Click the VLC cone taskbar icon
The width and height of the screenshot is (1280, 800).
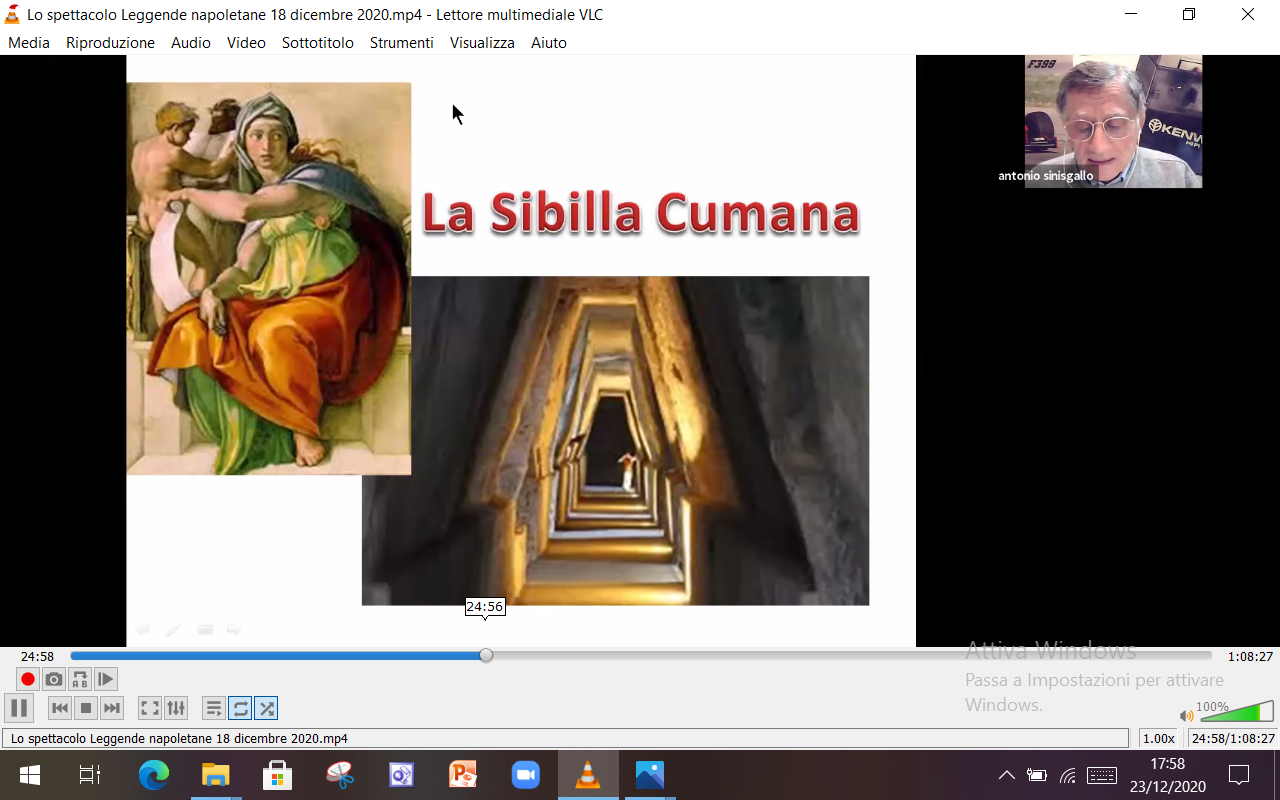(588, 775)
